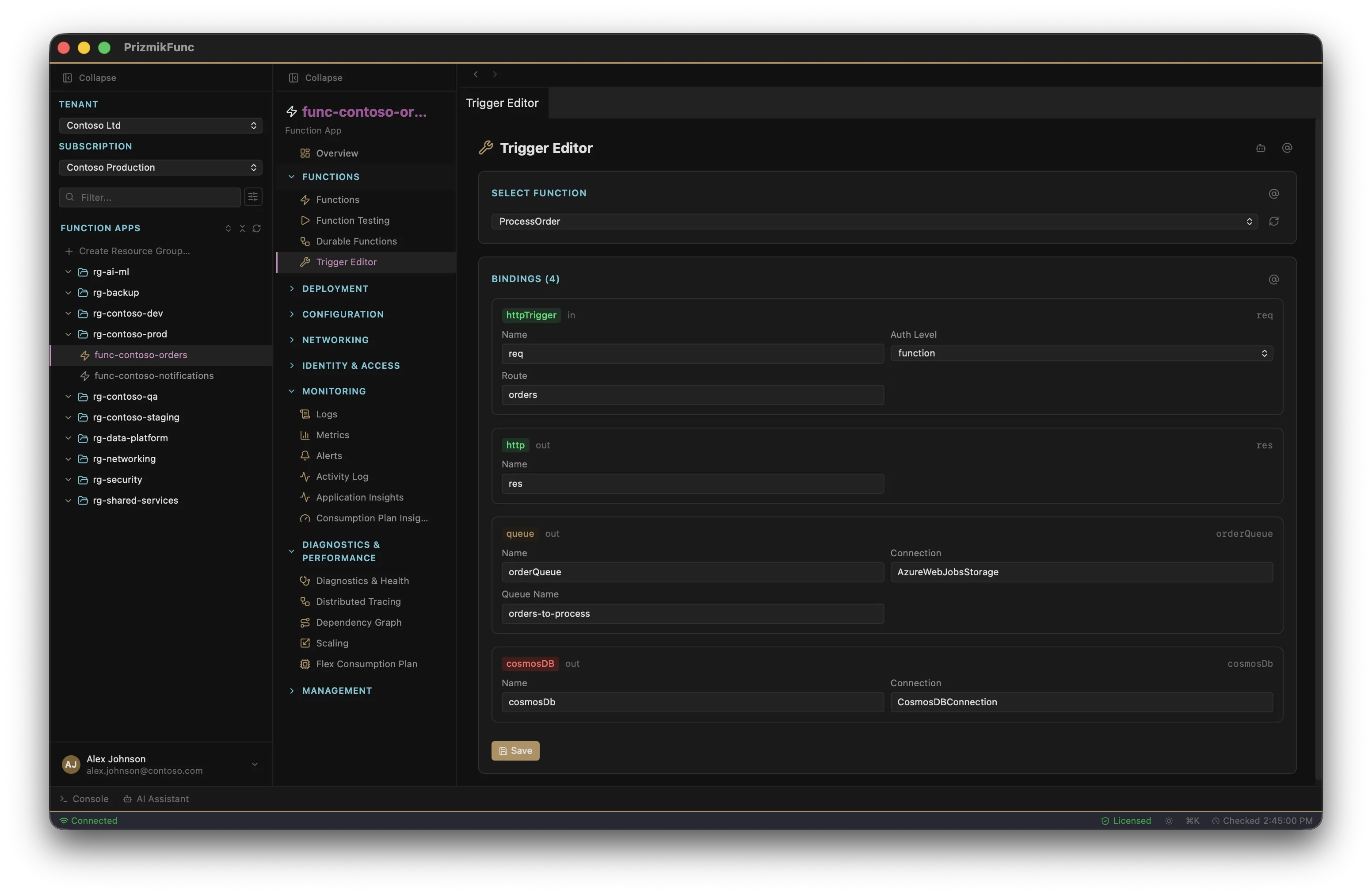Open the Auth Level dropdown

(1081, 353)
